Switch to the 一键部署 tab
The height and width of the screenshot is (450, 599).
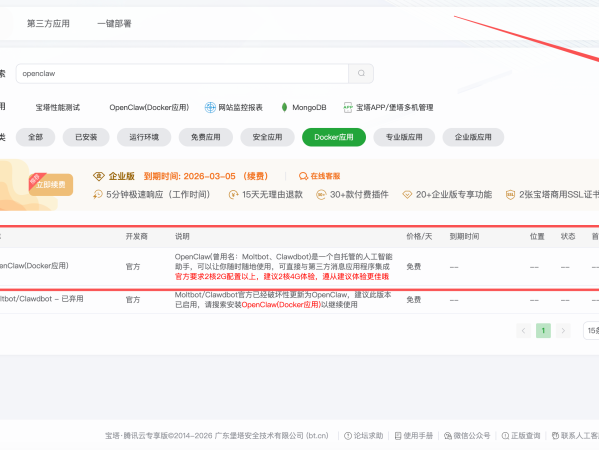pos(114,24)
